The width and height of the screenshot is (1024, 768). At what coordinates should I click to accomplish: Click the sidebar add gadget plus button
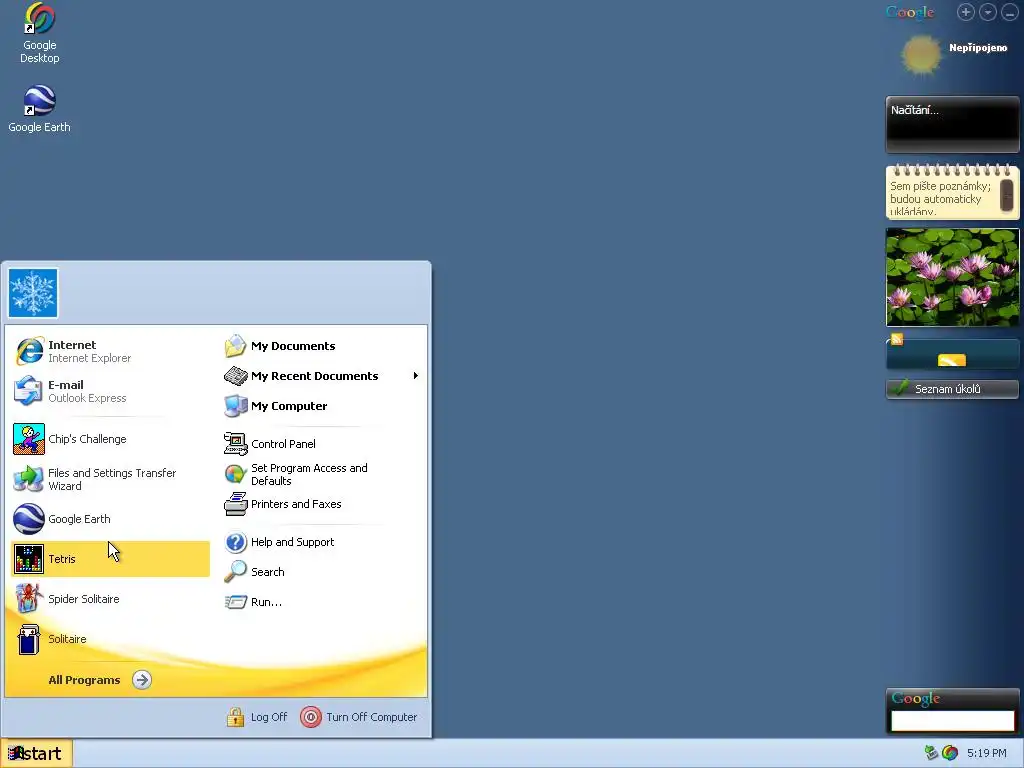tap(966, 12)
